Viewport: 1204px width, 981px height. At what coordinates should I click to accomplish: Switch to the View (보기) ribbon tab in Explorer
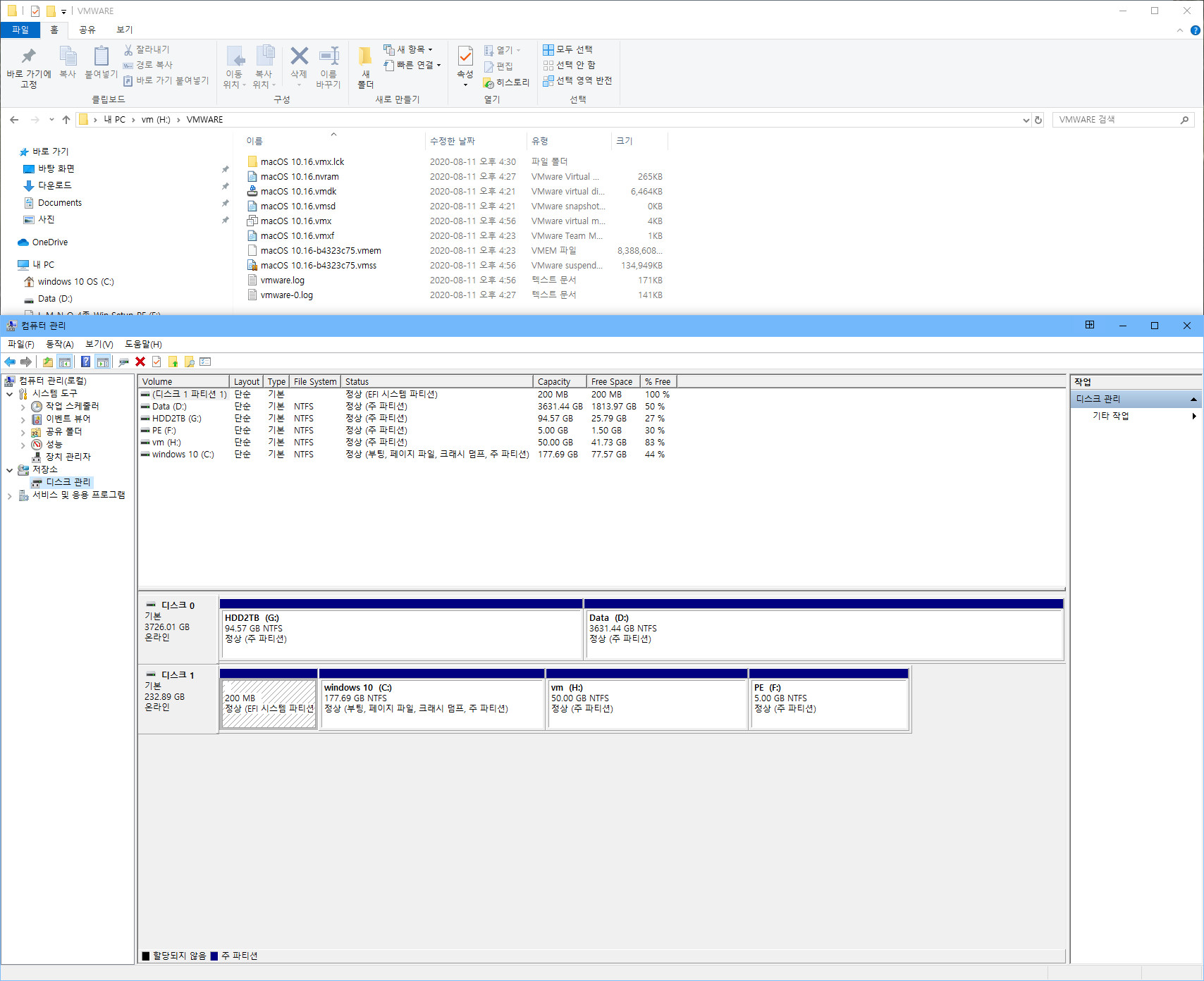click(124, 30)
